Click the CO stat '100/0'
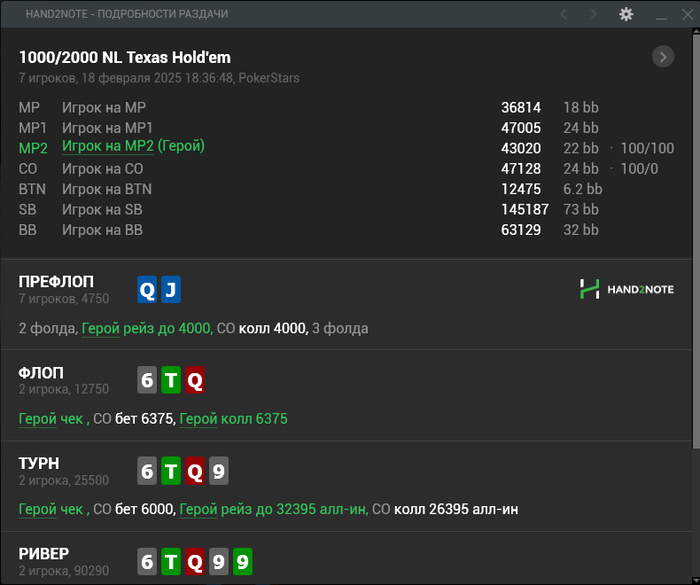 click(x=639, y=169)
